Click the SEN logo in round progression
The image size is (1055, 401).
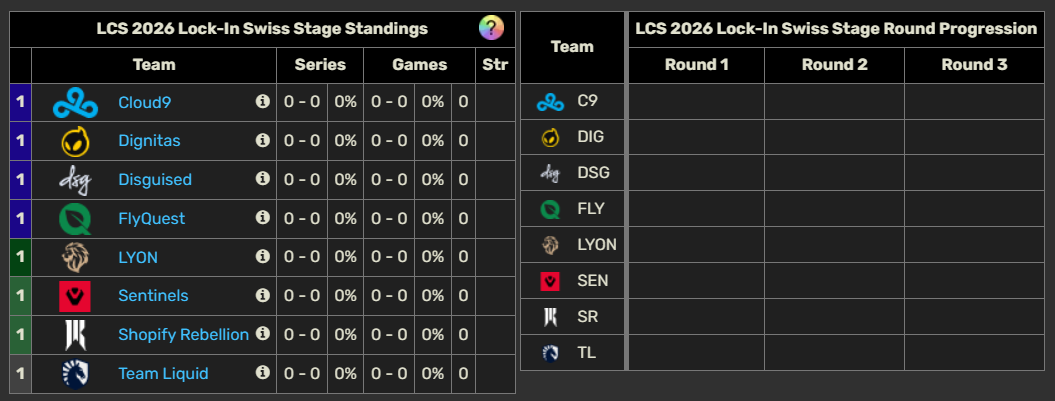(550, 281)
